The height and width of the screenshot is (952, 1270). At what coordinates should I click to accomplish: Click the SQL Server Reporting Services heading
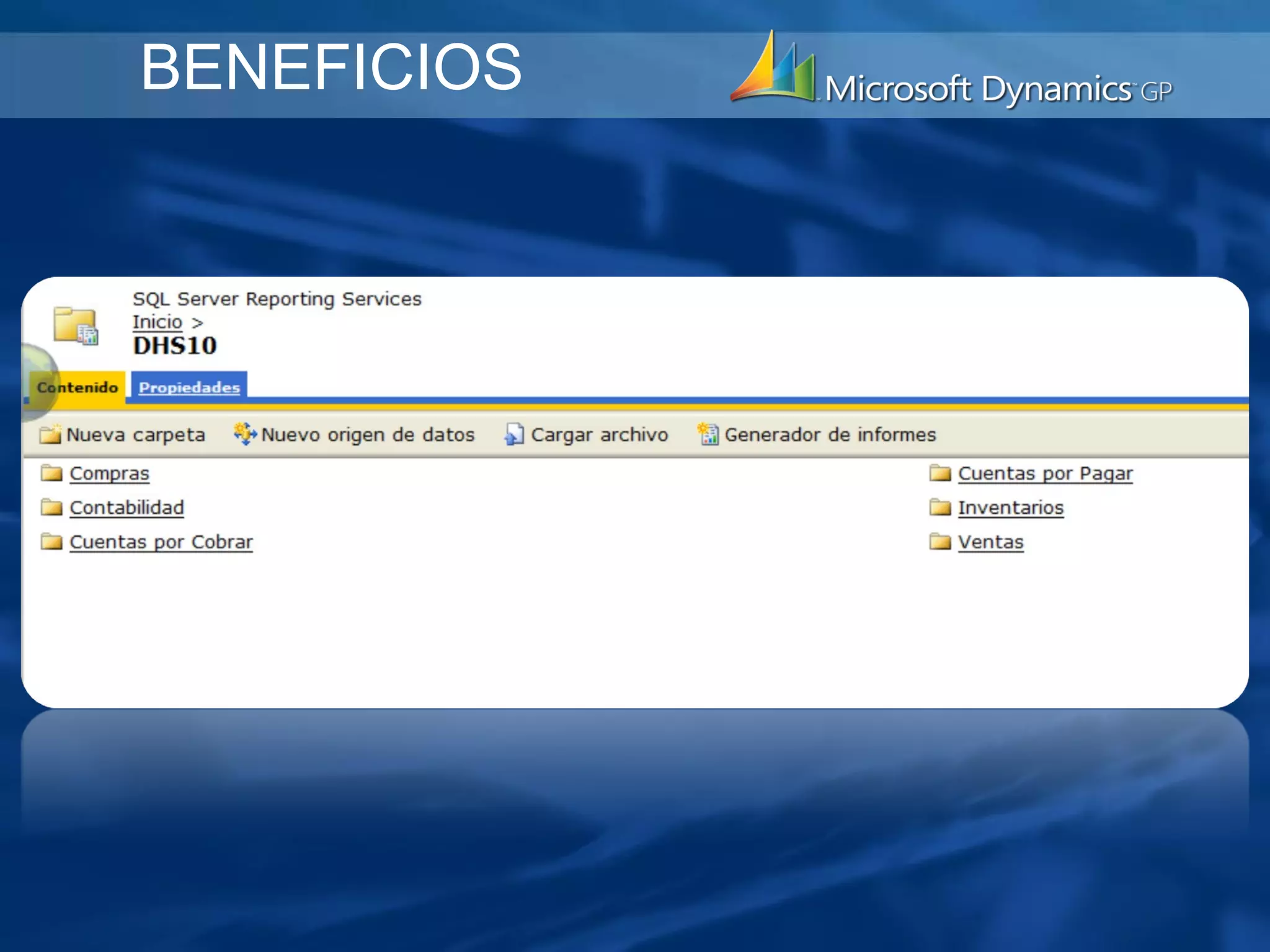coord(277,299)
